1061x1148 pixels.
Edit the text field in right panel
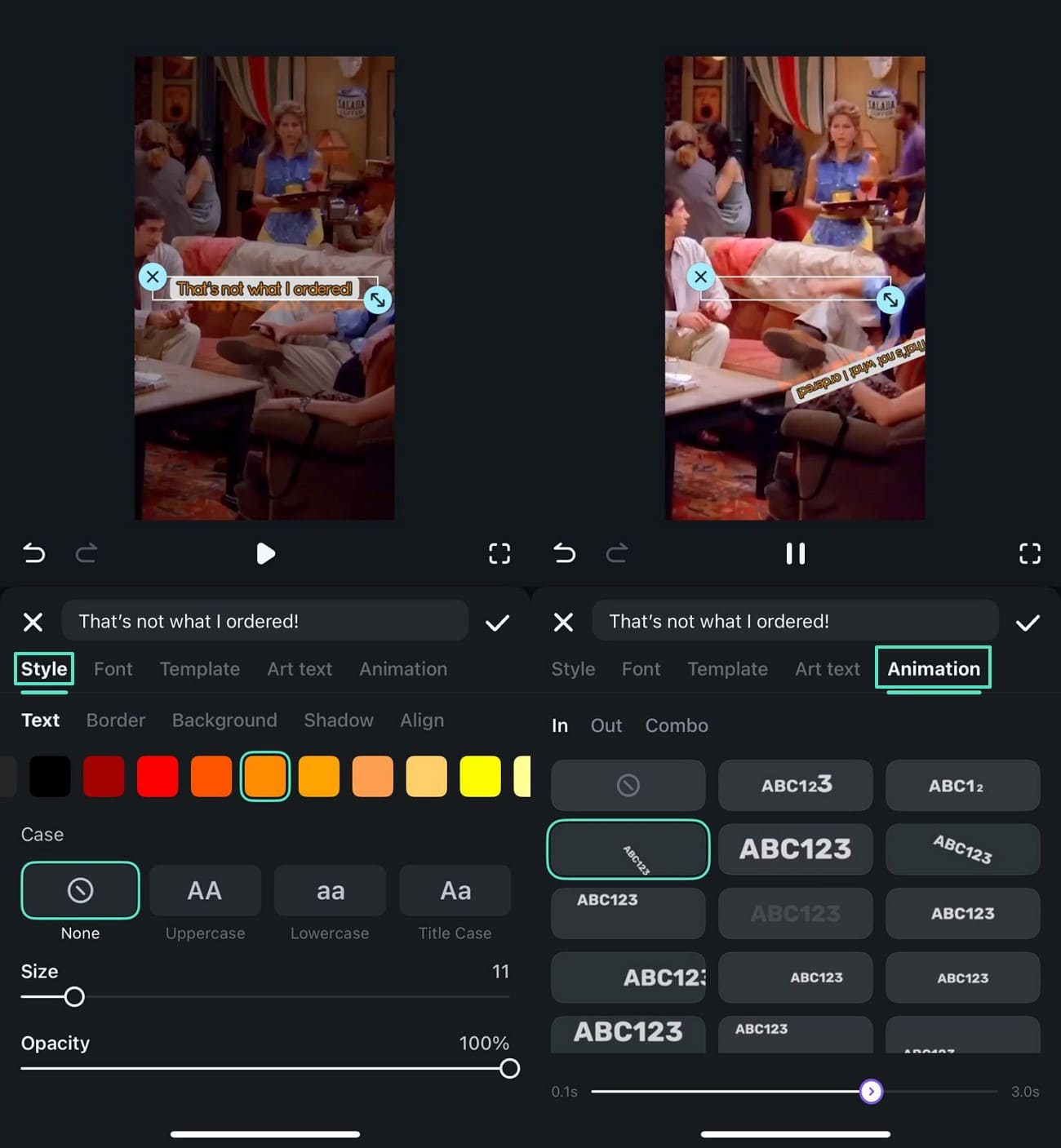796,621
